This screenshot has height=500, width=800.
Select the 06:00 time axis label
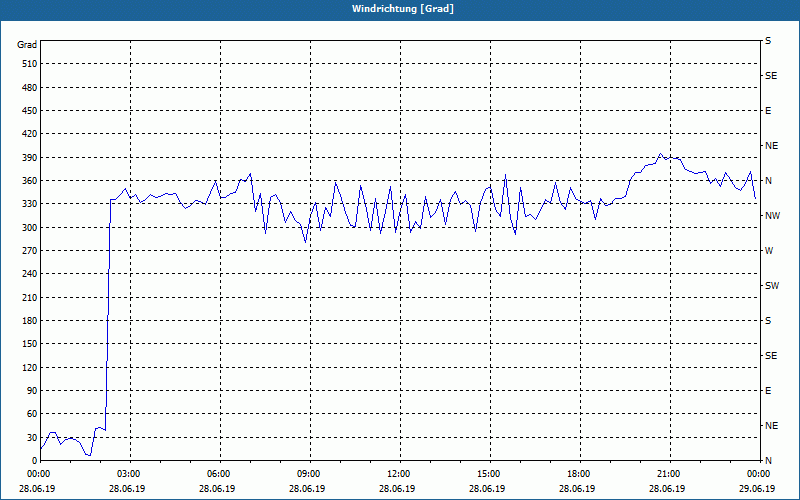pyautogui.click(x=218, y=473)
